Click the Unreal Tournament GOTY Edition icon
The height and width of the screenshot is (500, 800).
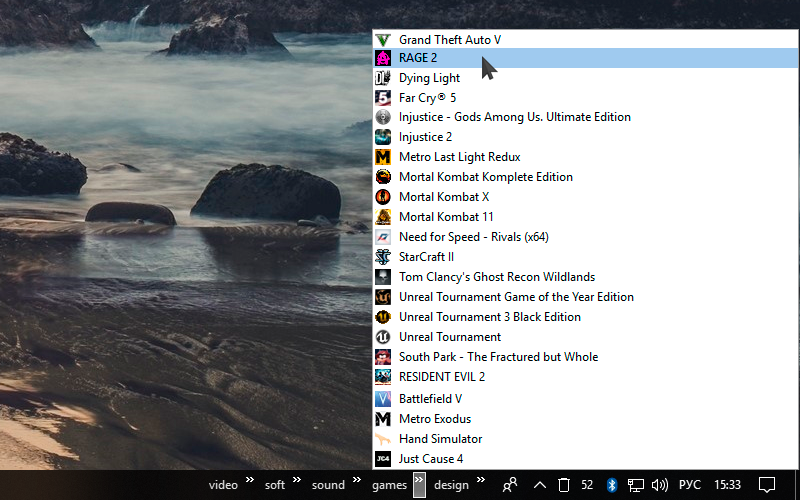pyautogui.click(x=383, y=297)
